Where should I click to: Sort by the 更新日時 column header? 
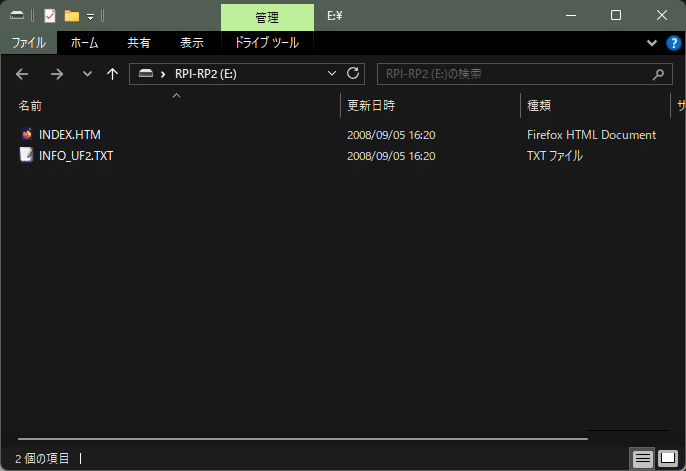point(371,106)
